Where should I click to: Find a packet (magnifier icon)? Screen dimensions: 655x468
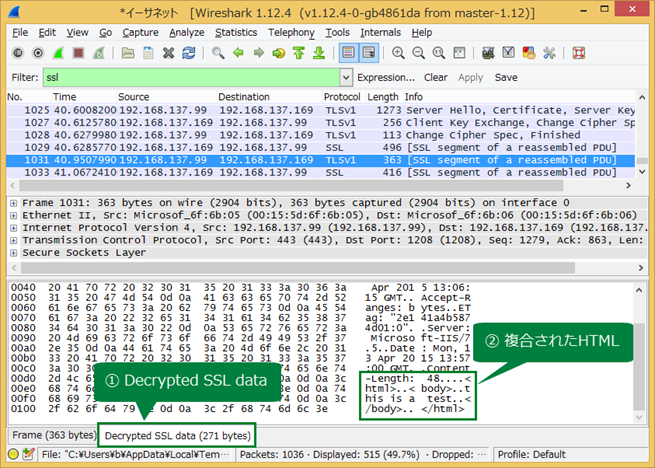218,53
